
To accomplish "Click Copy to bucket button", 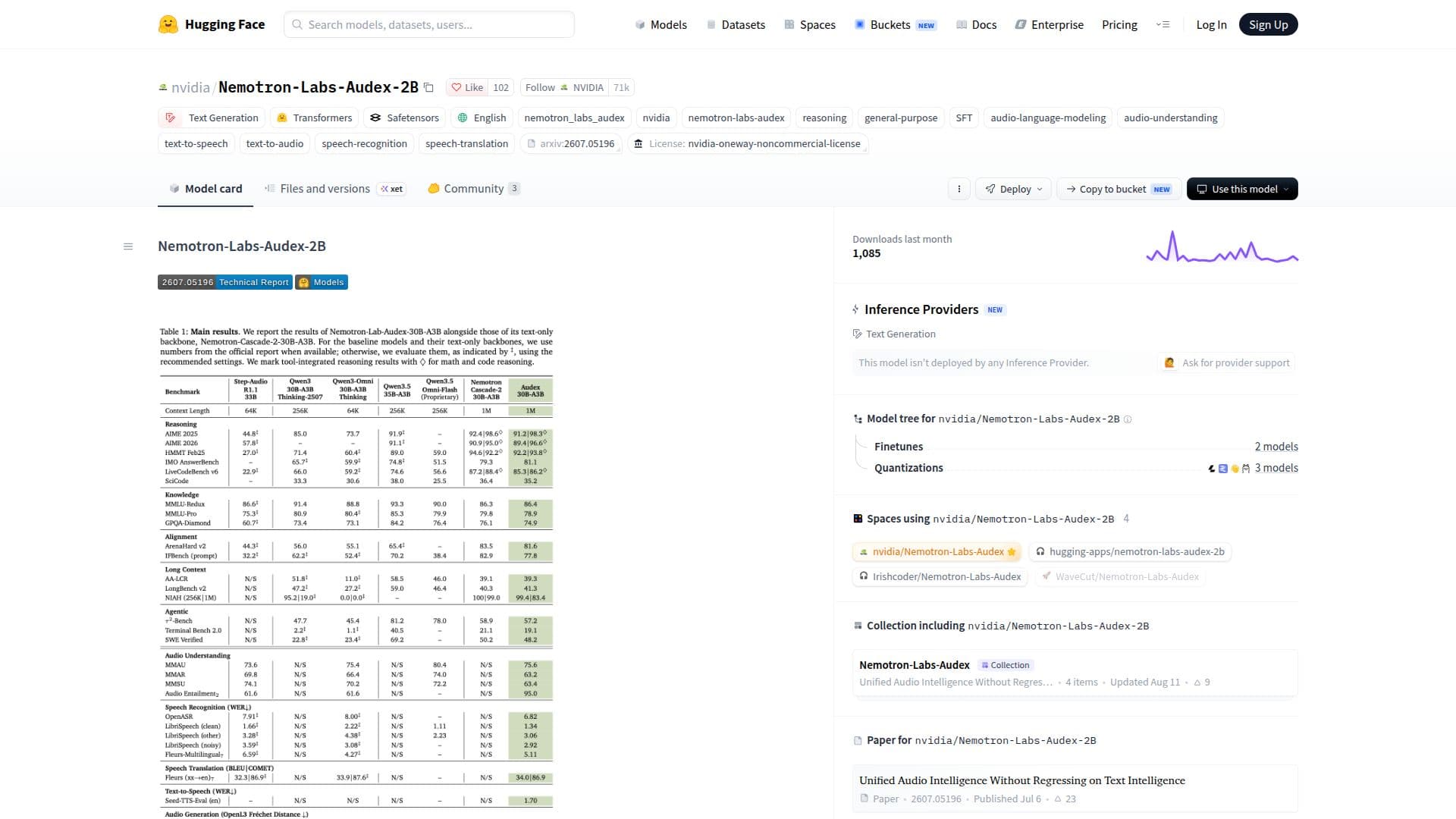I will (x=1119, y=189).
